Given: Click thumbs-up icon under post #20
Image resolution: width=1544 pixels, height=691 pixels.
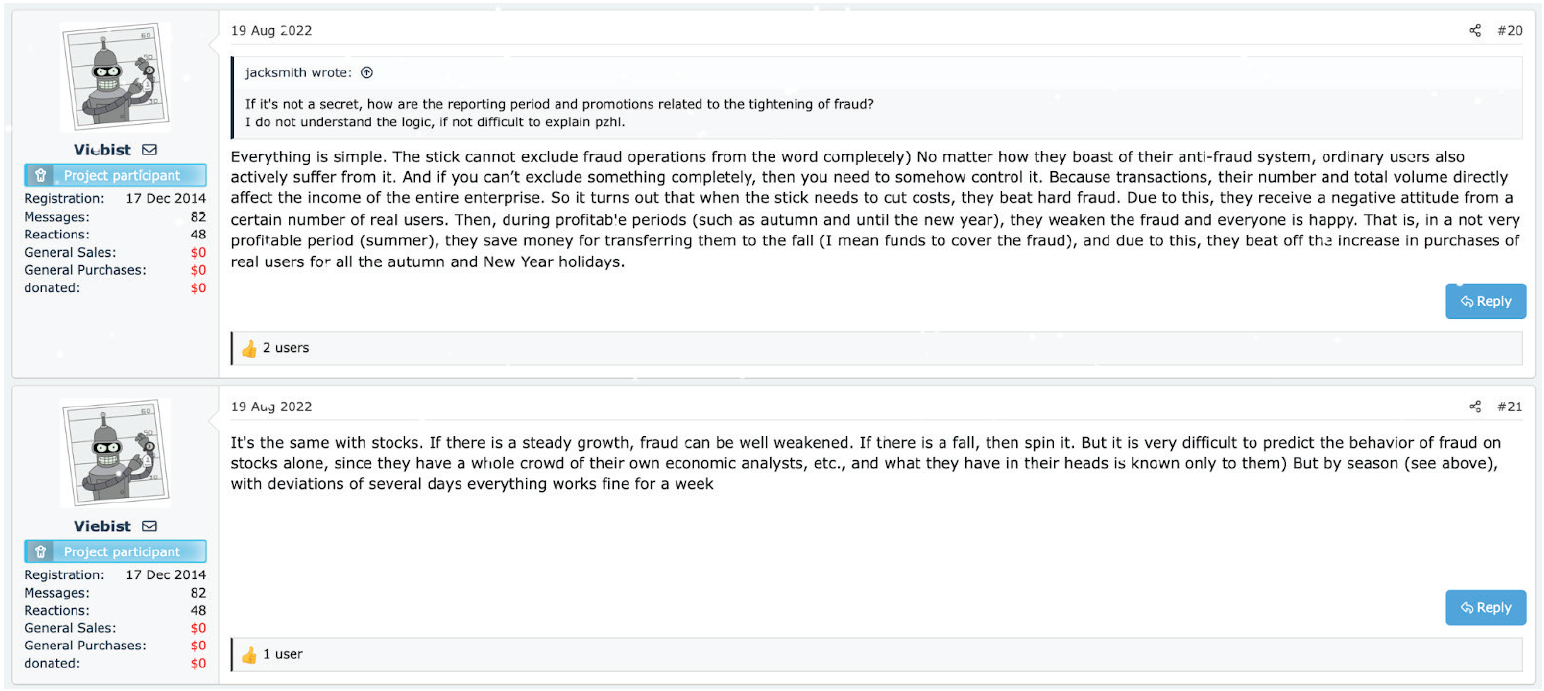Looking at the screenshot, I should [x=249, y=348].
